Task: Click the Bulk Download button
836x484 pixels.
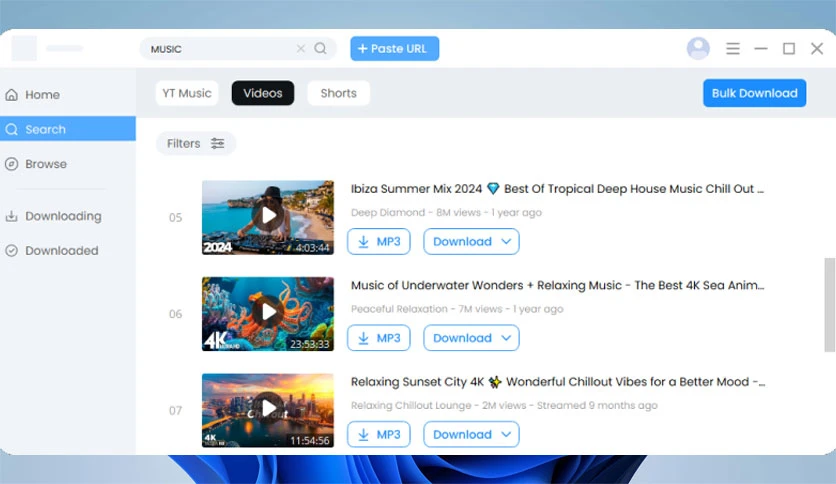Action: (x=754, y=93)
